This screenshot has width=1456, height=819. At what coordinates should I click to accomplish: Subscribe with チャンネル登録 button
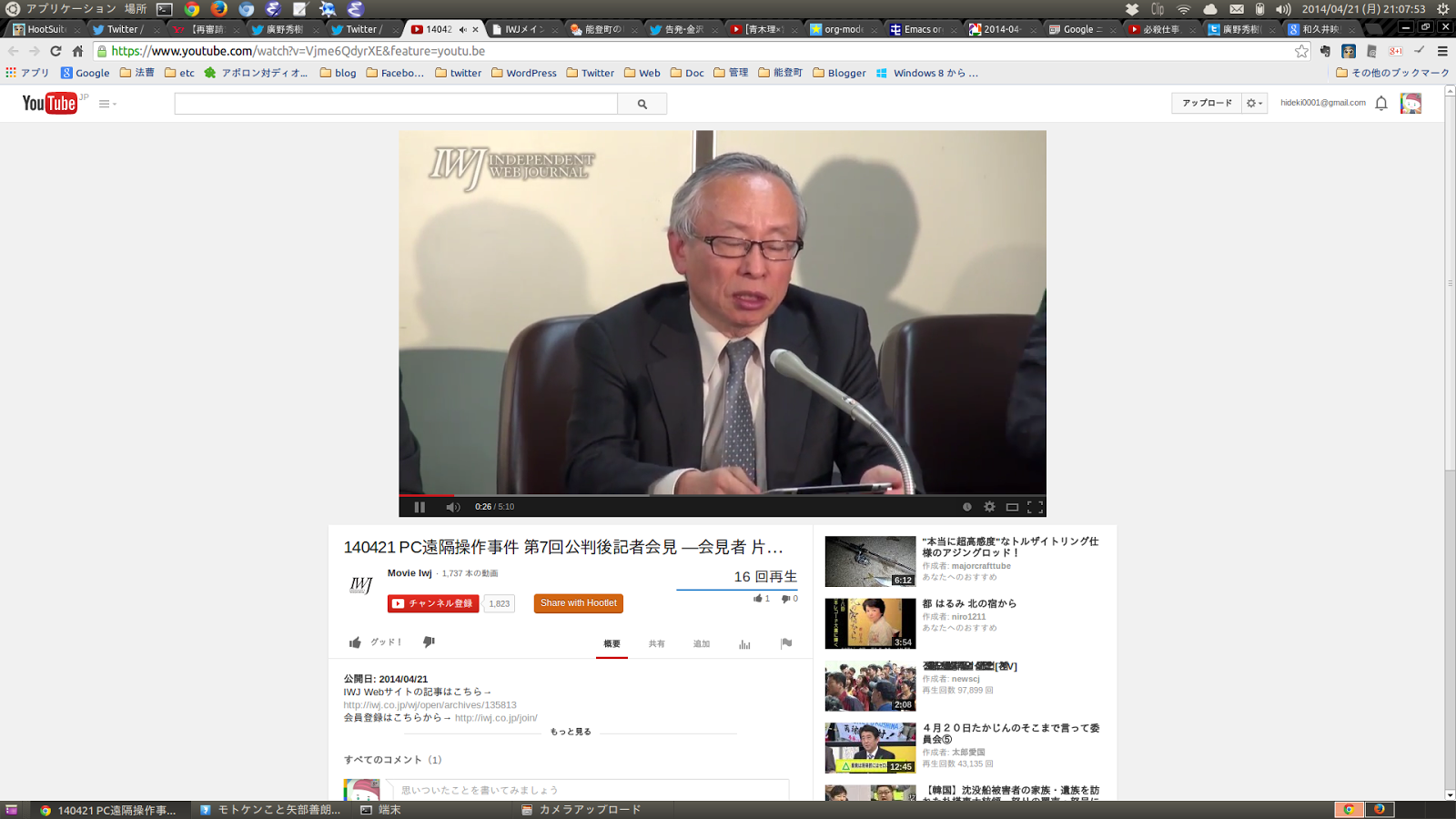[x=433, y=603]
